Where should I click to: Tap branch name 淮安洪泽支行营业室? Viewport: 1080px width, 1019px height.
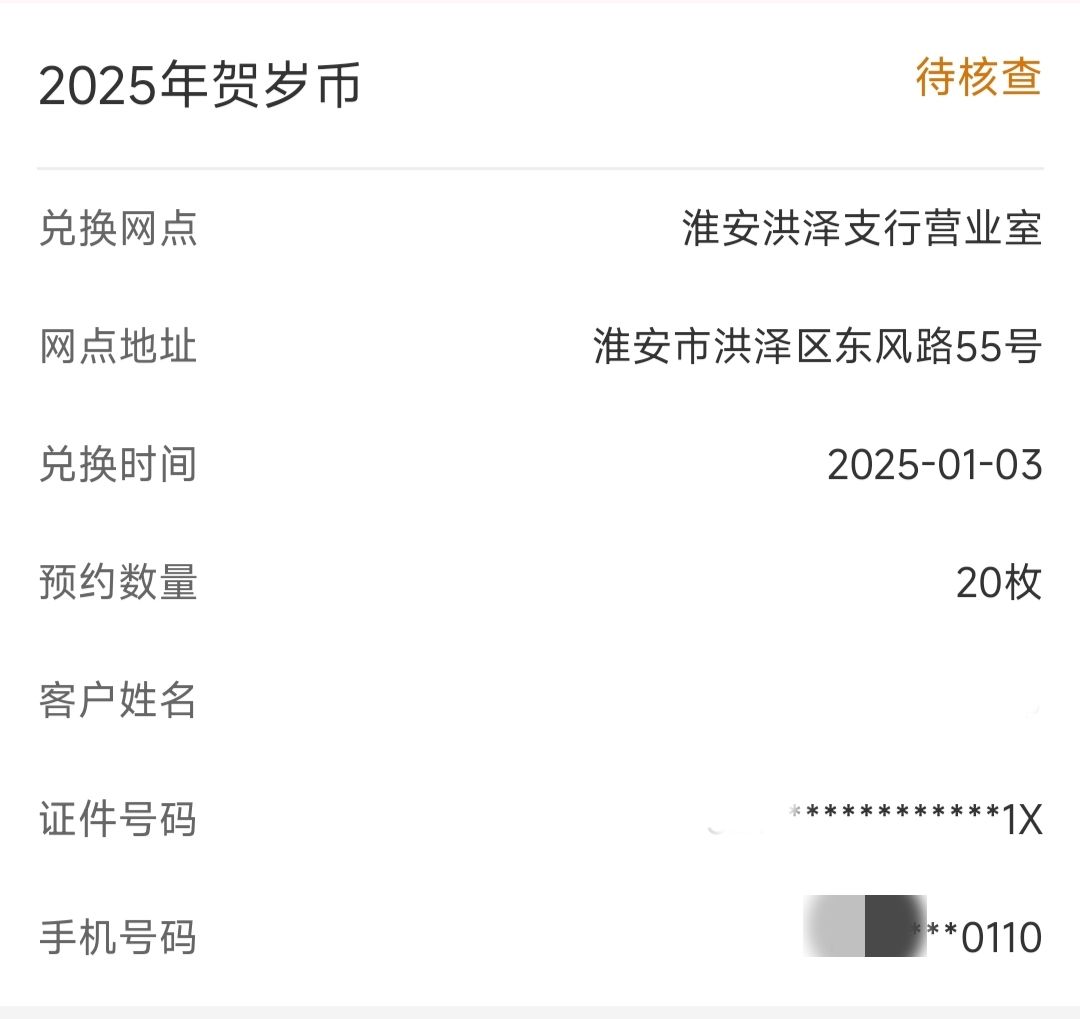click(862, 228)
